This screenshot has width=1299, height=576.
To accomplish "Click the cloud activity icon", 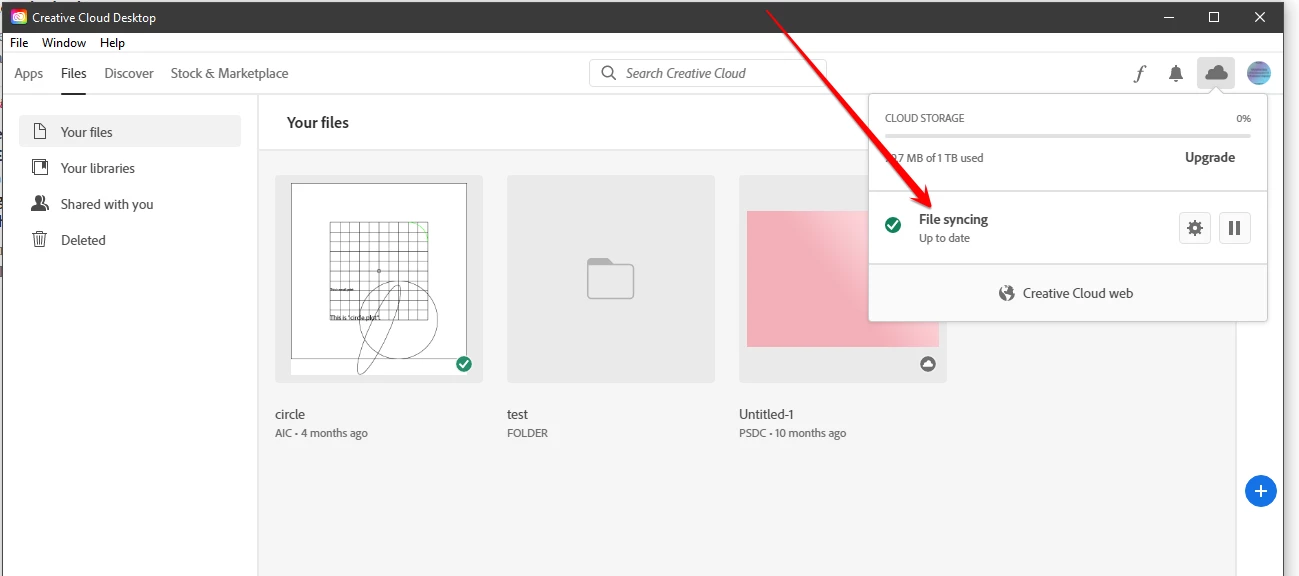I will click(1216, 73).
